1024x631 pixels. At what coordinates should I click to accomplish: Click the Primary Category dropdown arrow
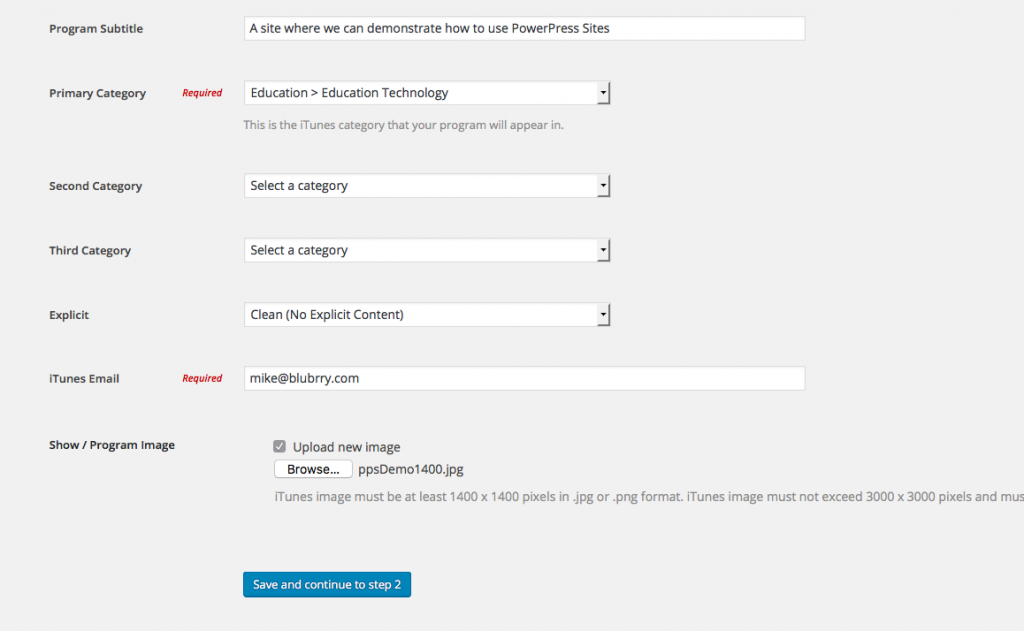(603, 93)
